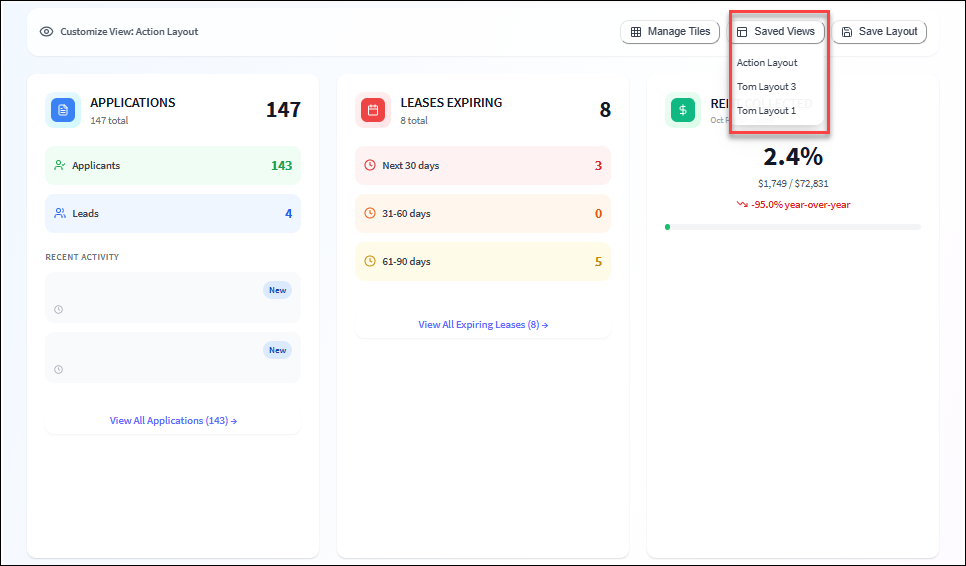The height and width of the screenshot is (566, 966).
Task: Select the Applicants row showing 143
Action: [173, 166]
